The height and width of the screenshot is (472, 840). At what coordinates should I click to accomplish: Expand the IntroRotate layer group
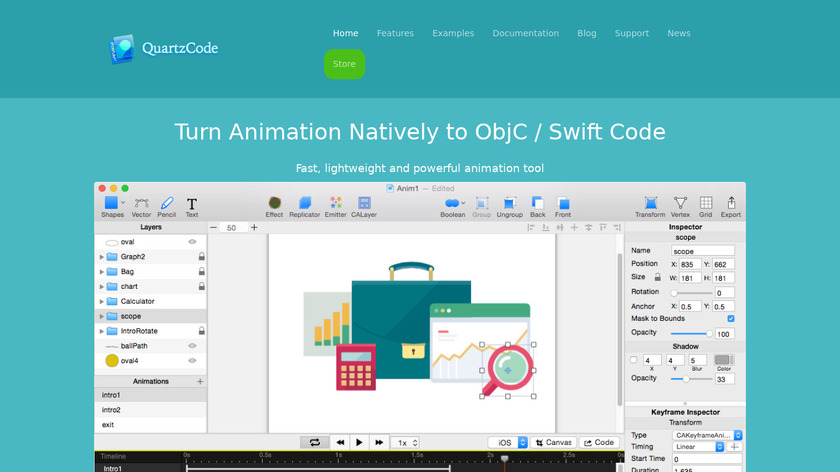tap(102, 332)
